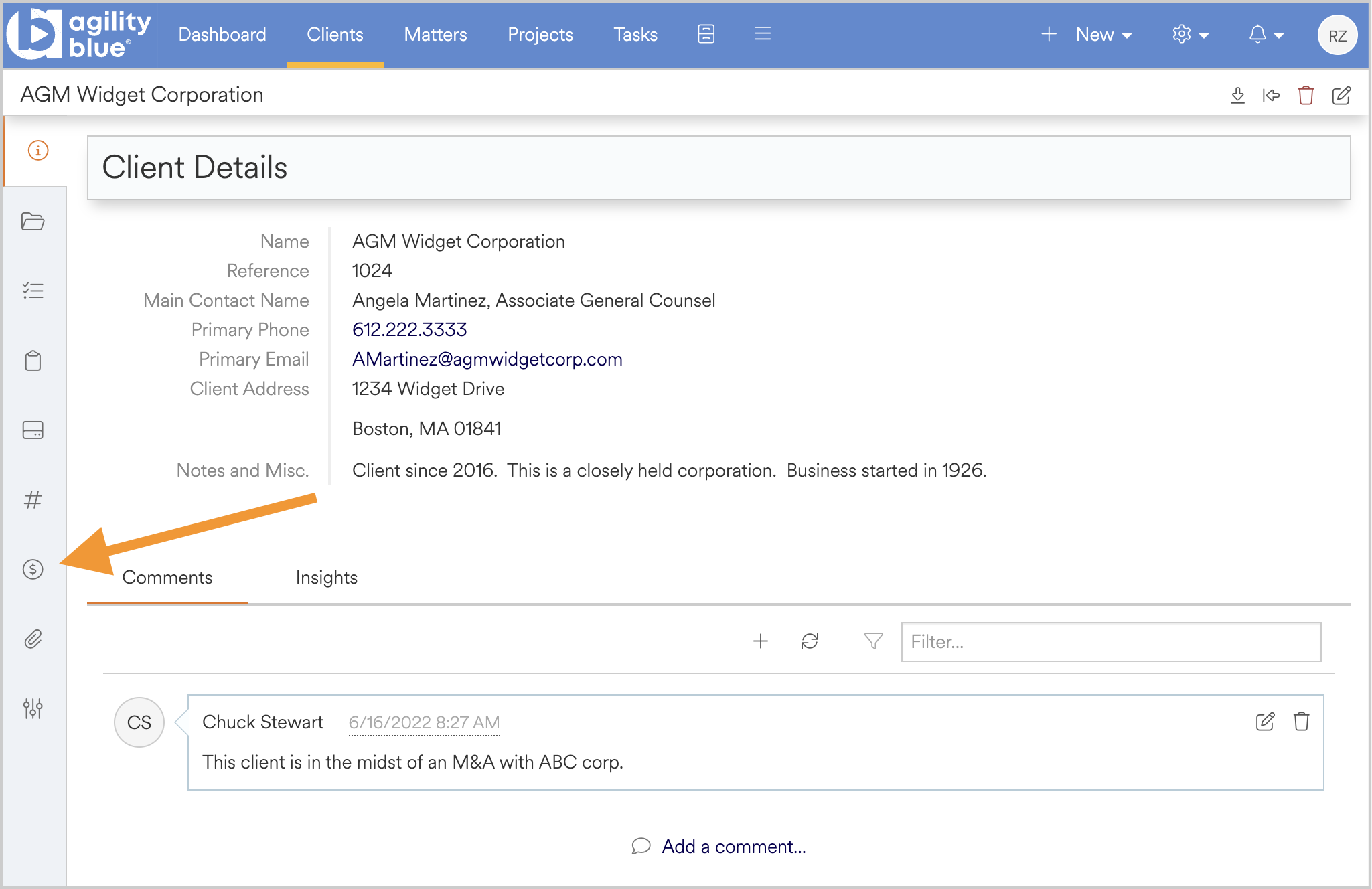The width and height of the screenshot is (1372, 889).
Task: Click the Name value AGM Widget Corporation
Action: [459, 241]
